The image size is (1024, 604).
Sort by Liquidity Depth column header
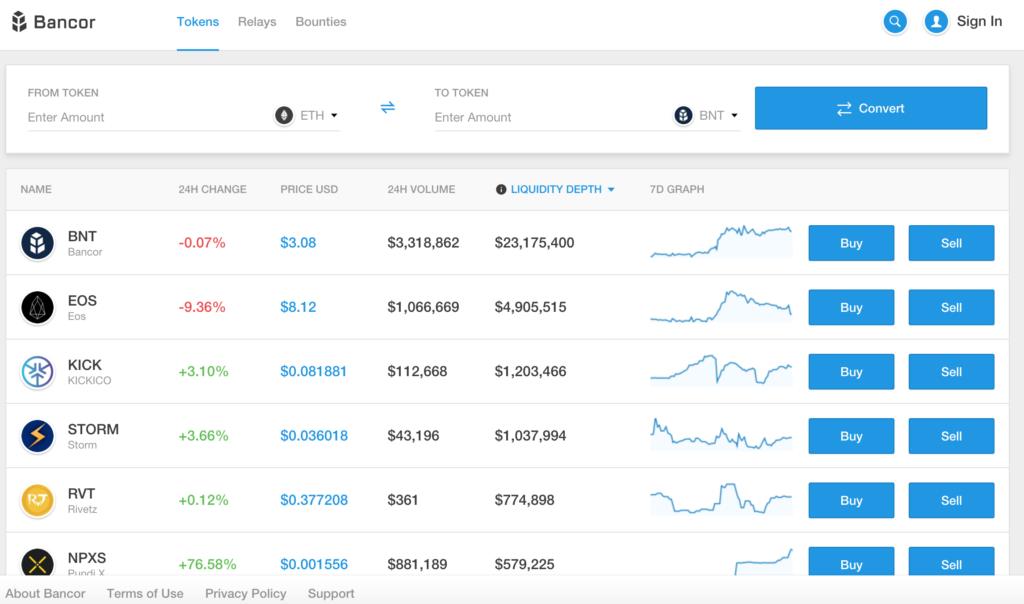pyautogui.click(x=556, y=189)
